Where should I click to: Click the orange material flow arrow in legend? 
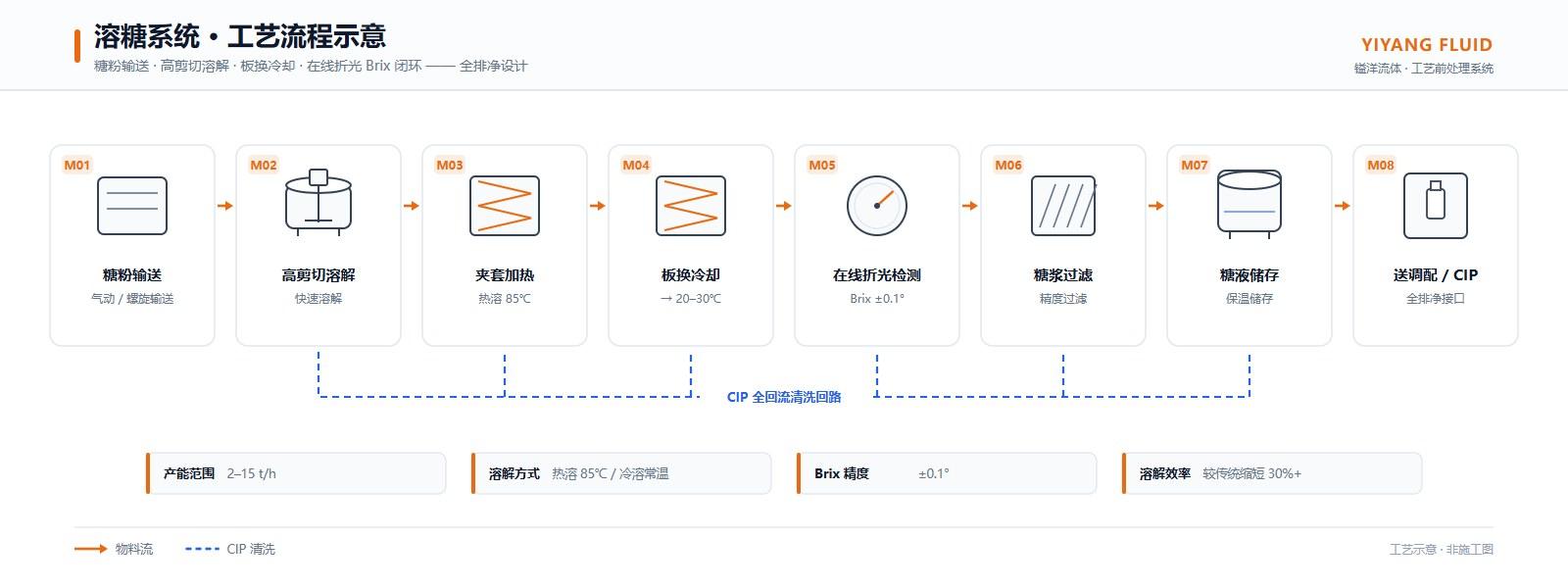[x=91, y=549]
